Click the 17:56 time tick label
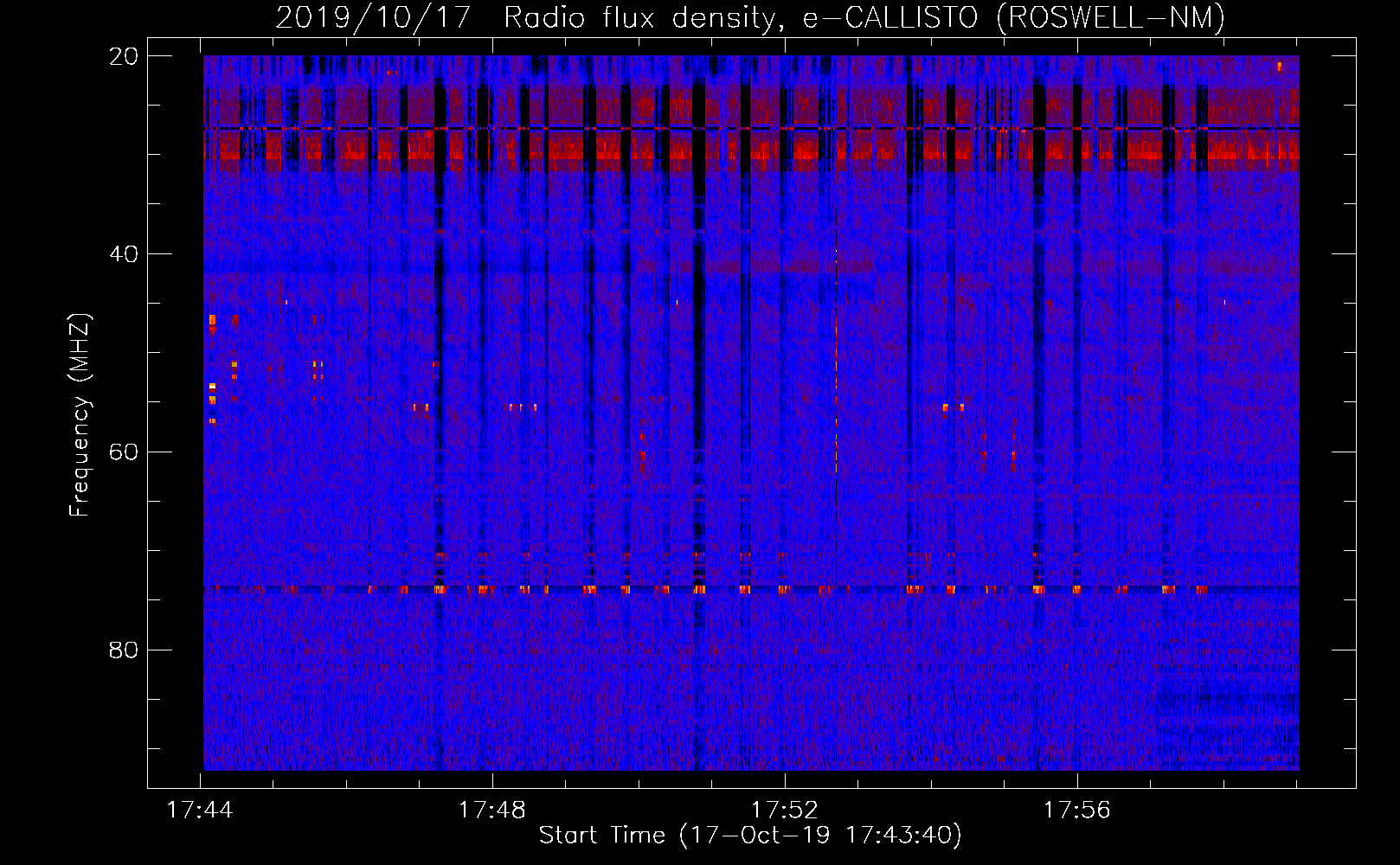The height and width of the screenshot is (865, 1400). 1077,811
